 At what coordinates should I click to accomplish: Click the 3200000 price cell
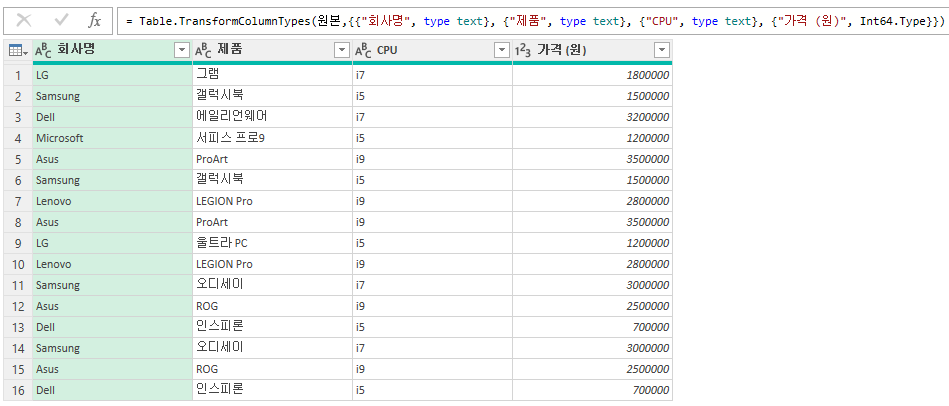point(593,117)
